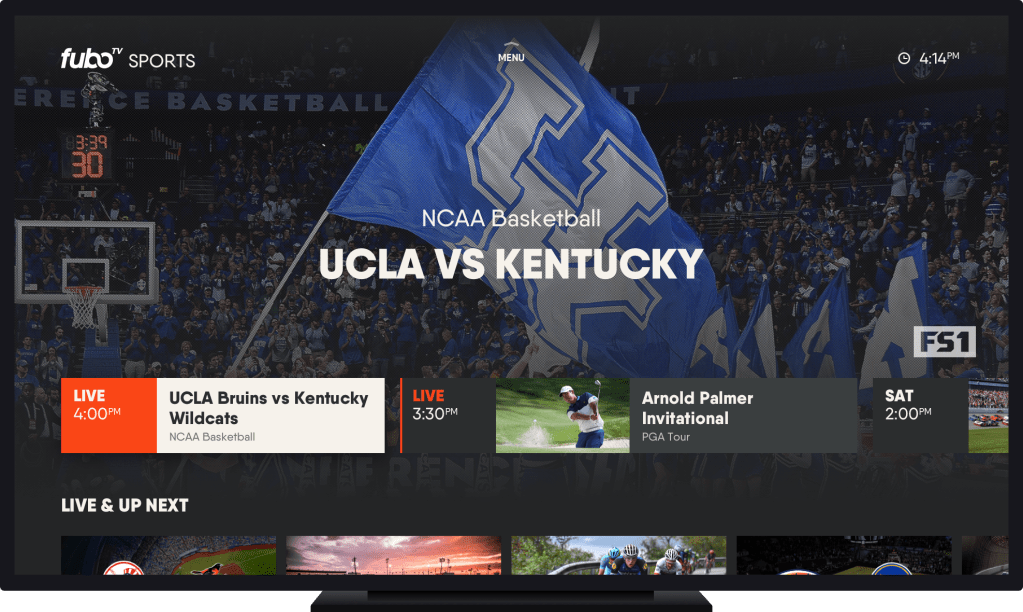The height and width of the screenshot is (612, 1023).
Task: Click the FS1 channel logo
Action: [944, 342]
